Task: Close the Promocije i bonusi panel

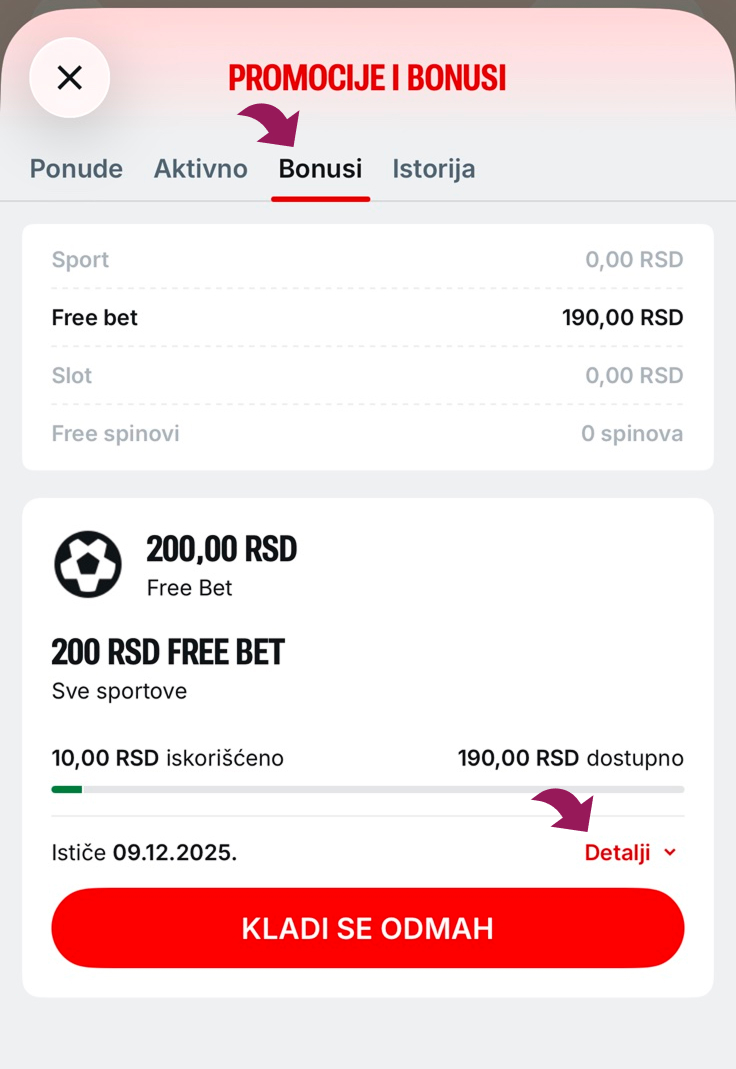Action: click(70, 77)
